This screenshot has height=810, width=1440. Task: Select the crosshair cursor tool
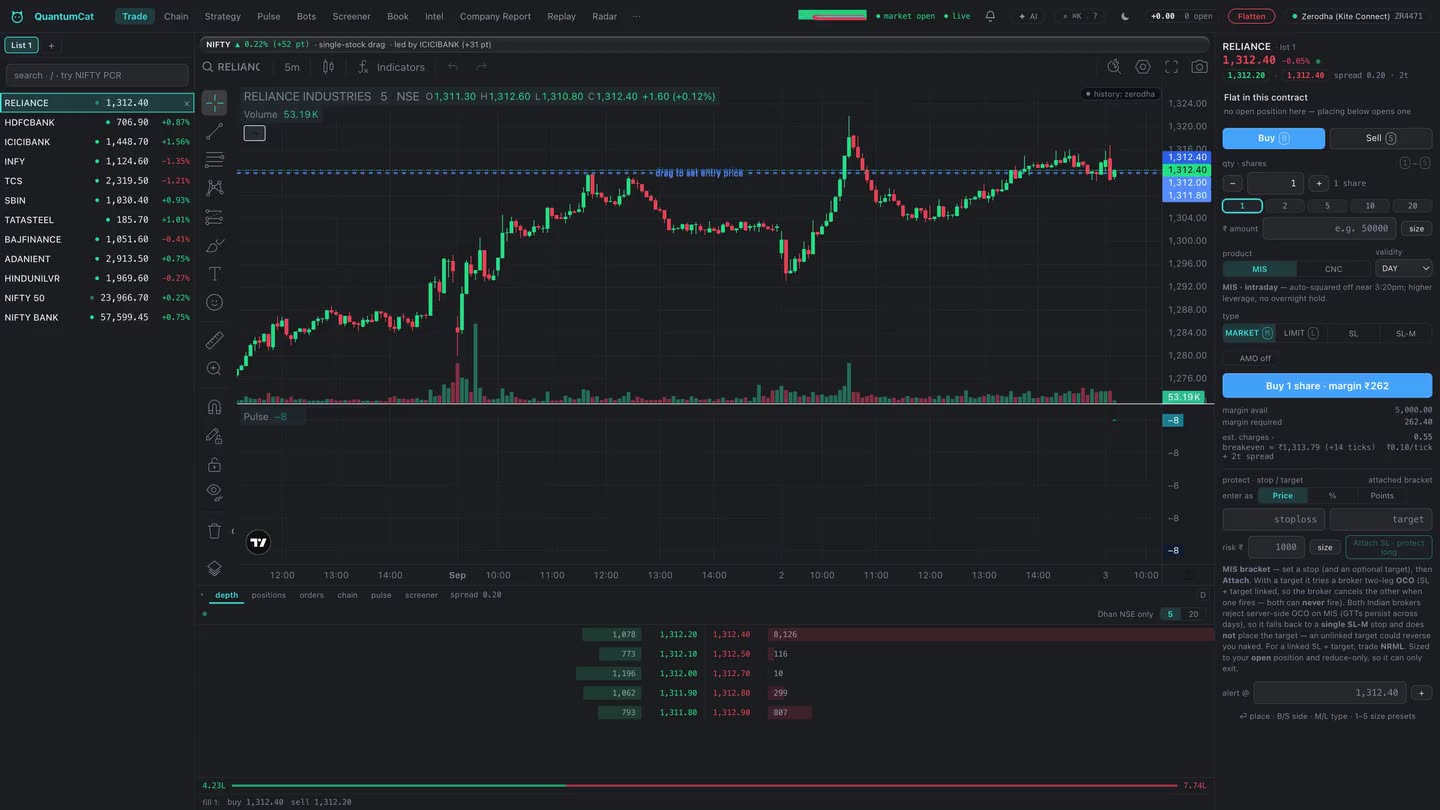[214, 103]
